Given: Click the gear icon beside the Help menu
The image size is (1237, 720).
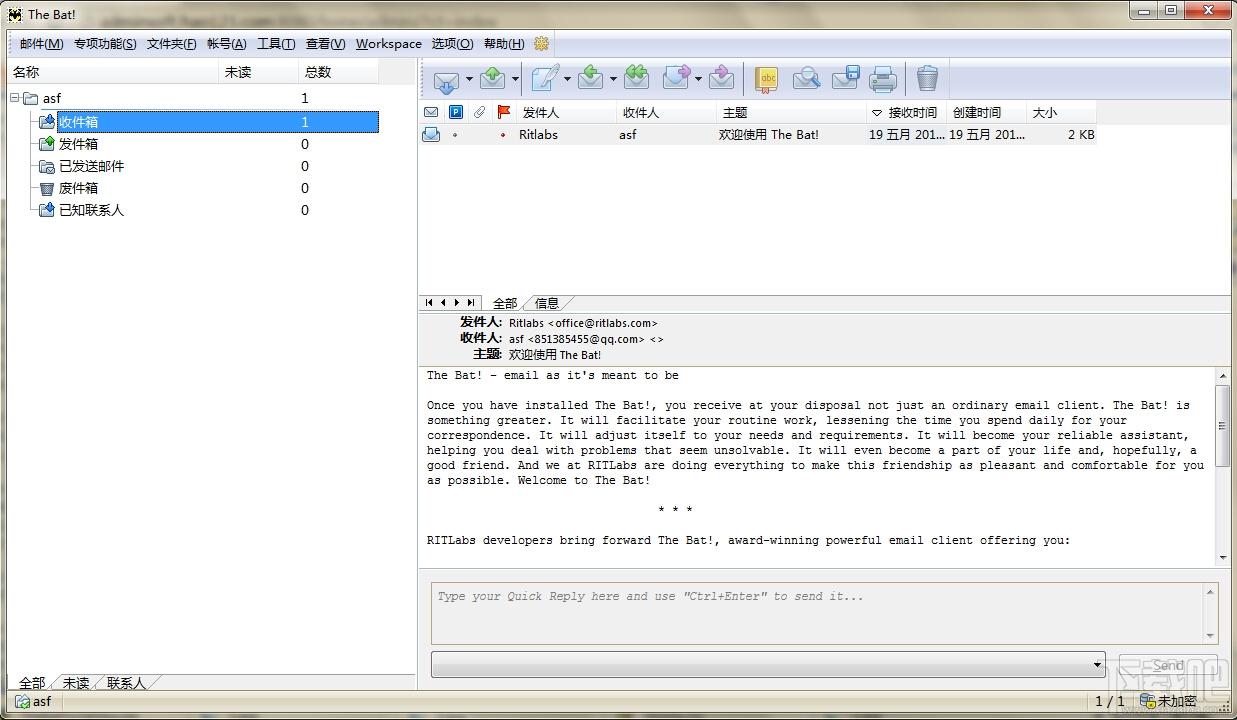Looking at the screenshot, I should (541, 43).
